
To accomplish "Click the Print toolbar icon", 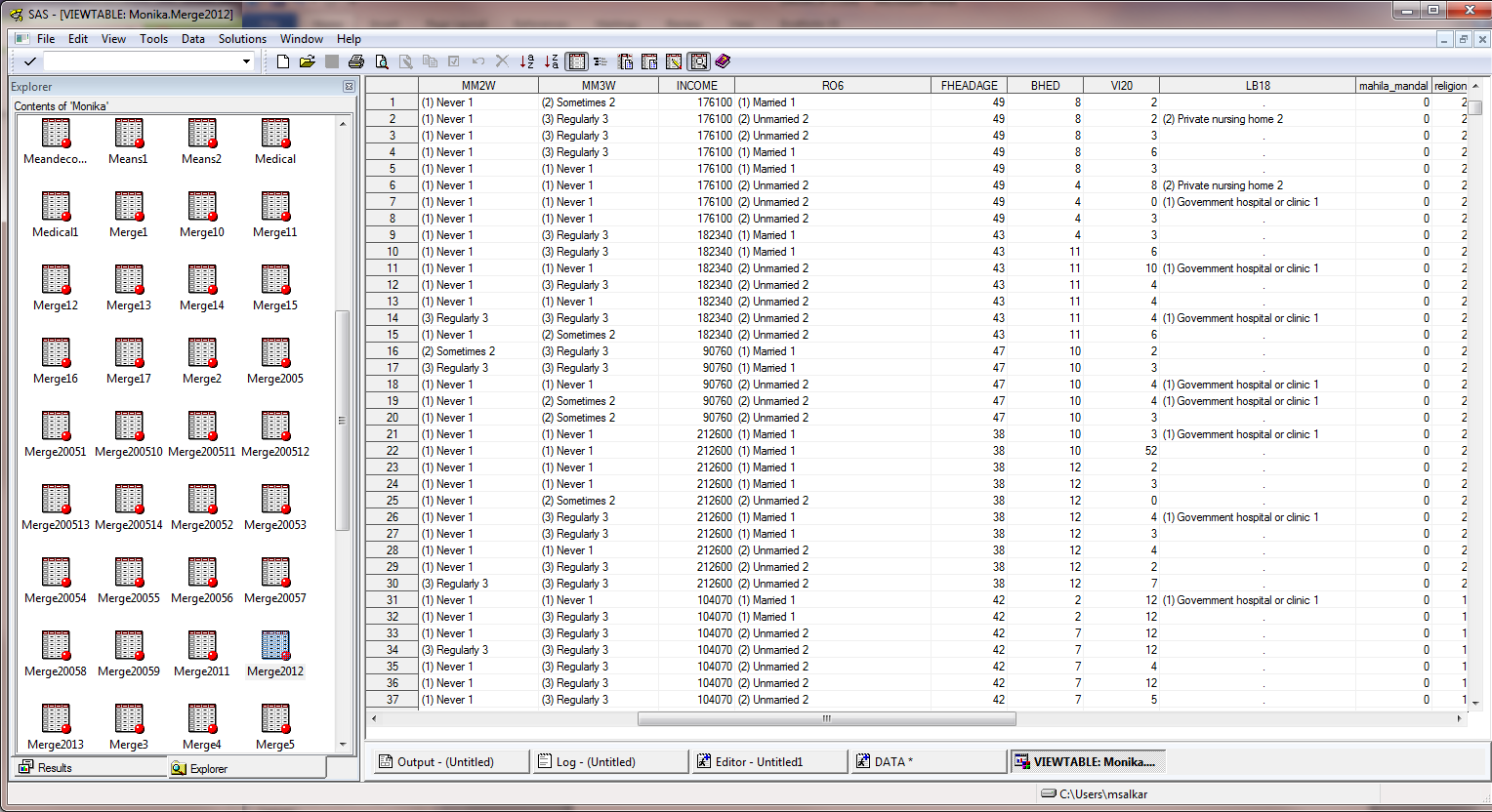I will (356, 61).
